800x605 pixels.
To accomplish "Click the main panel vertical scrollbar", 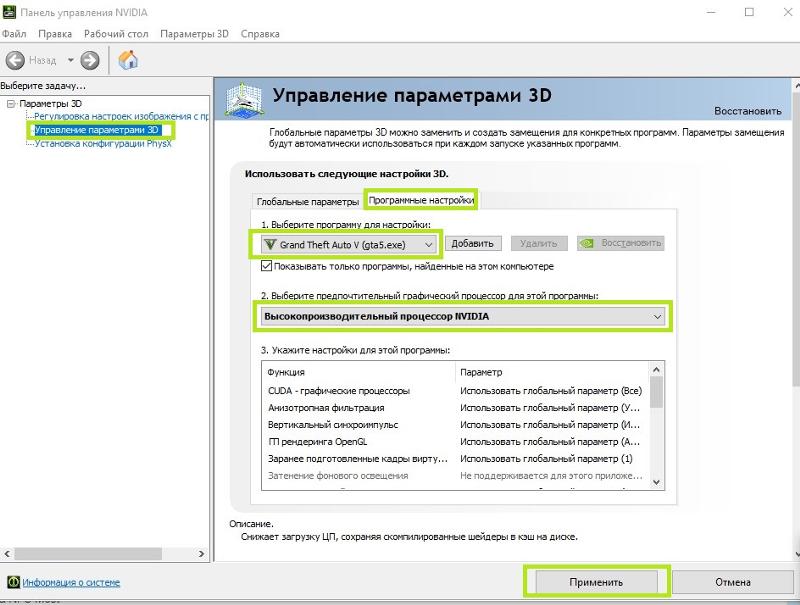I will point(796,239).
